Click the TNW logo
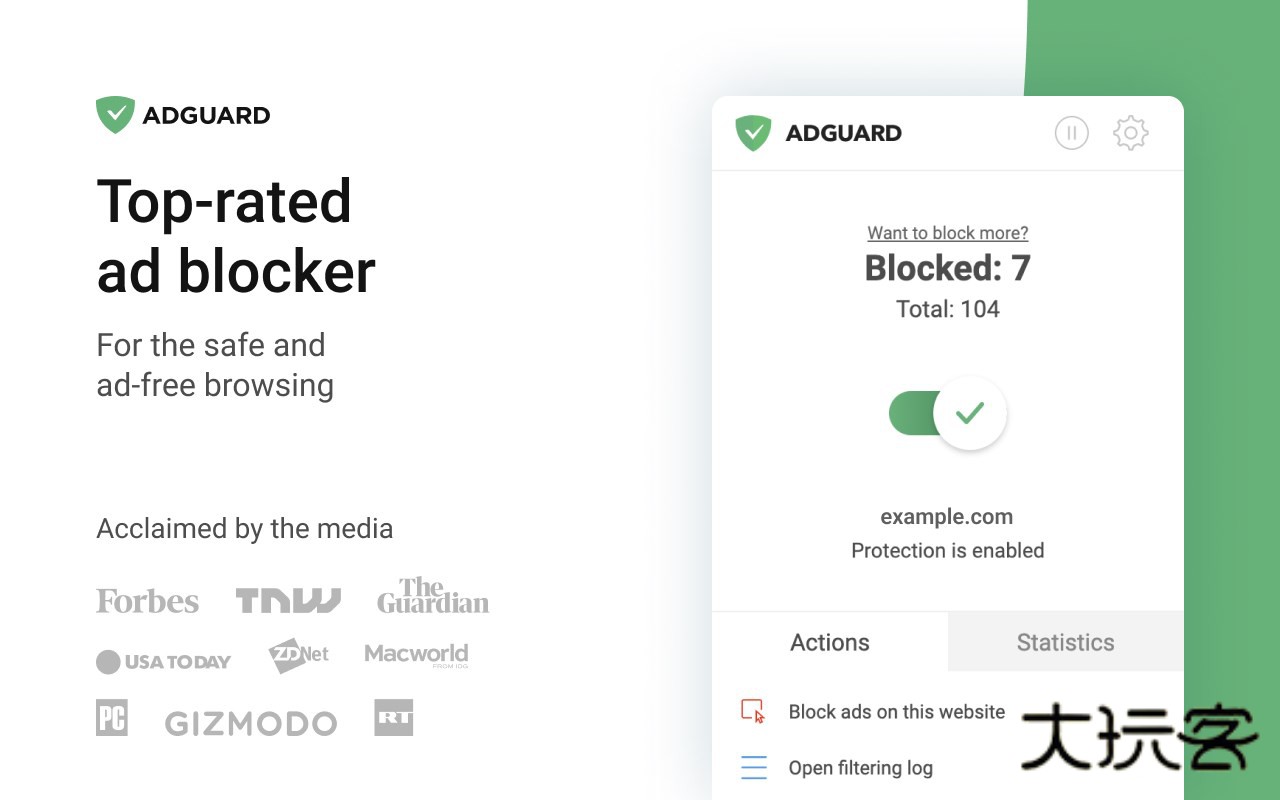Screen dimensions: 1280x800 288,599
